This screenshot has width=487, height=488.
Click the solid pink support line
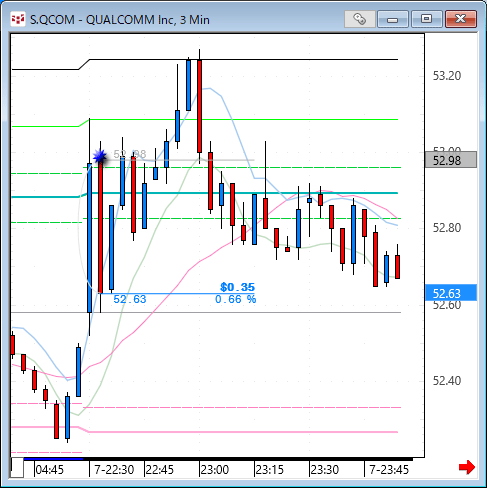[x=243, y=432]
